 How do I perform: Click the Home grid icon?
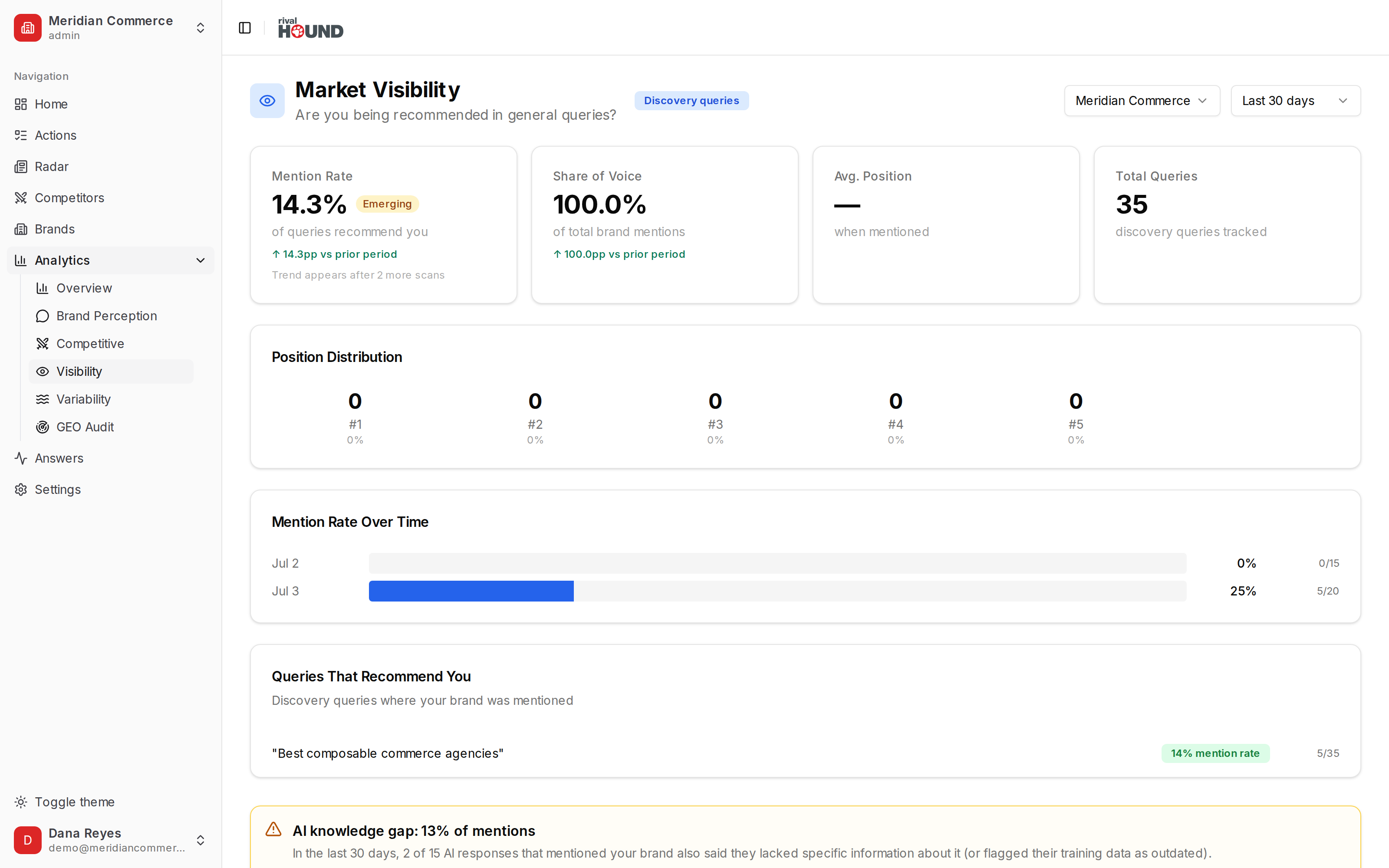[x=21, y=104]
